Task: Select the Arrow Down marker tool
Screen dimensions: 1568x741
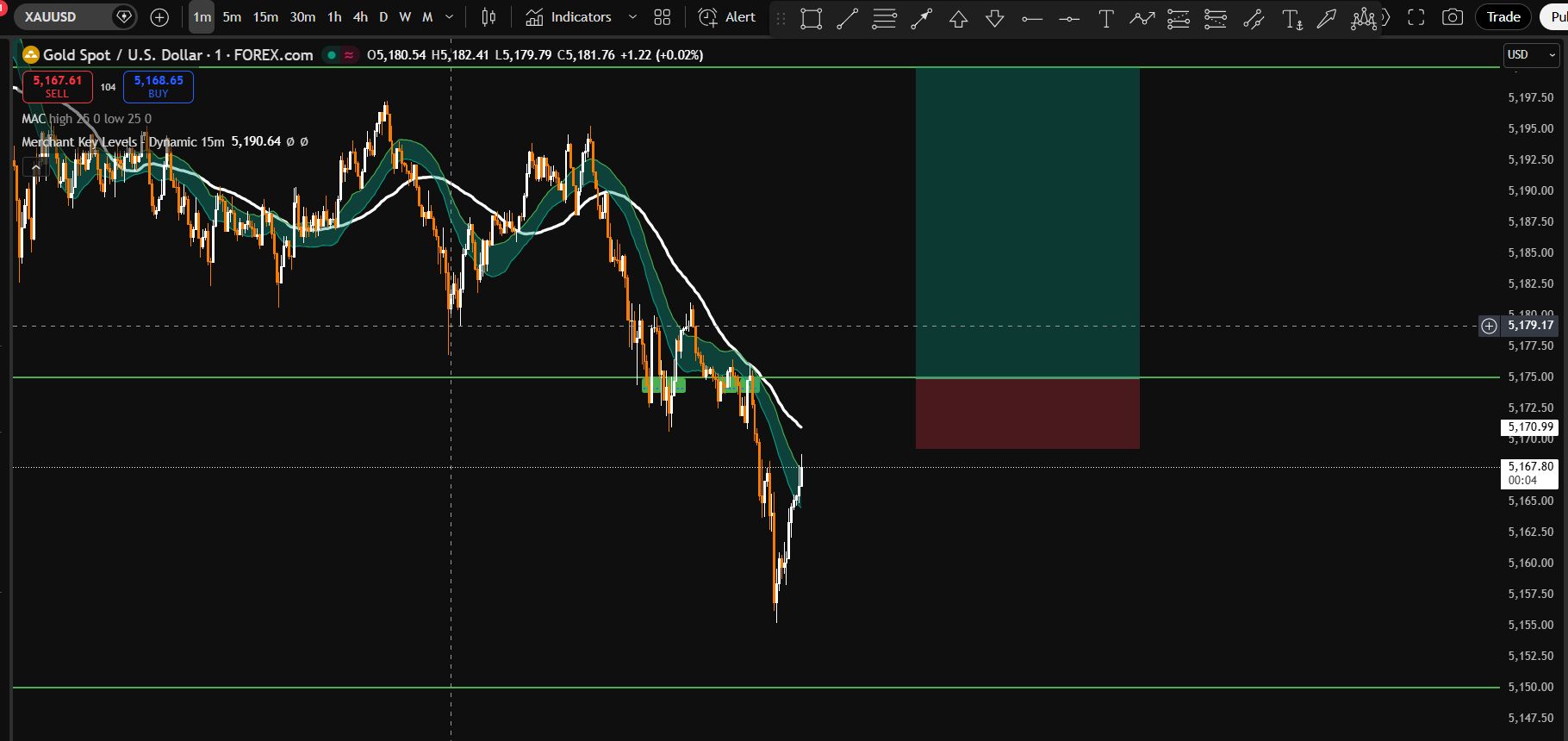Action: 995,18
